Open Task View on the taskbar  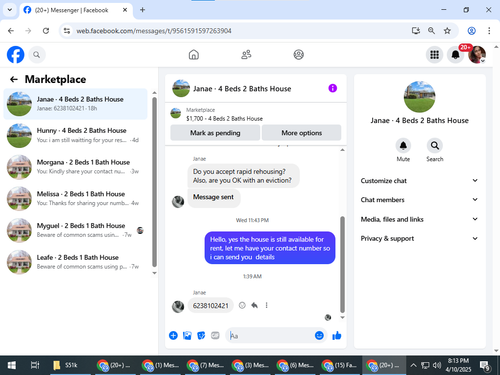[x=35, y=365]
